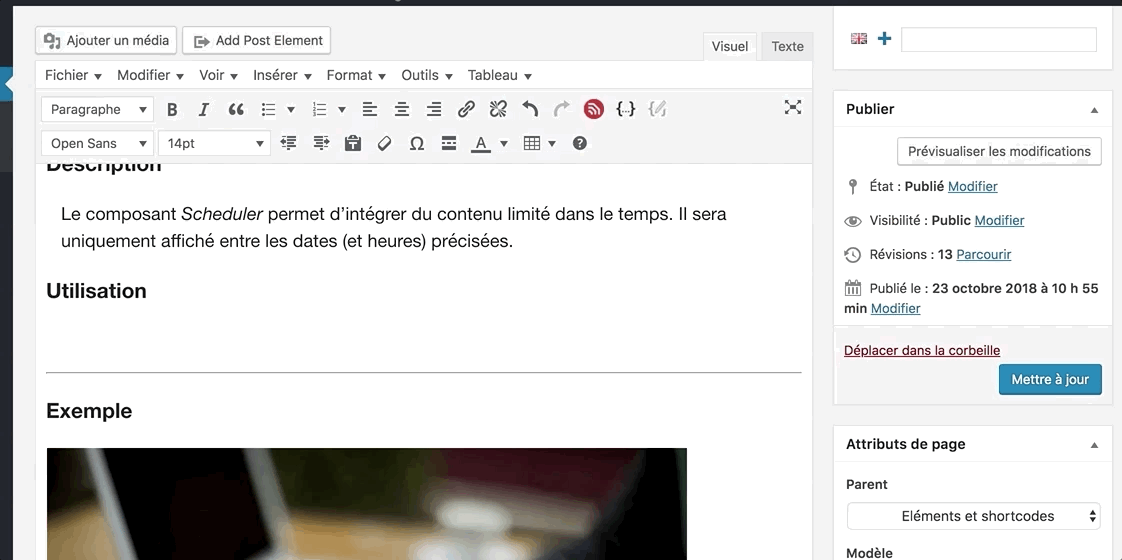Clear formatting with eraser icon
Image resolution: width=1122 pixels, height=560 pixels.
tap(385, 144)
